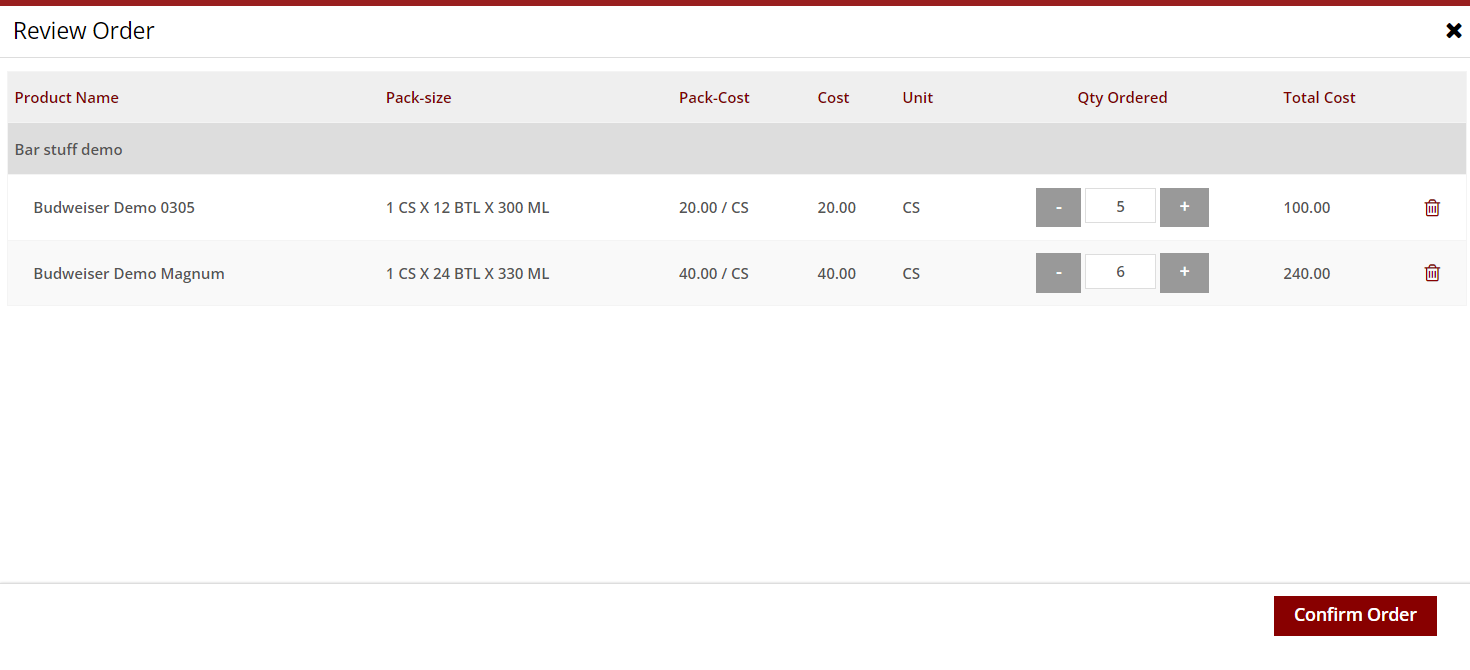Screen dimensions: 1470x670
Task: Click the Unit column header
Action: (x=917, y=98)
